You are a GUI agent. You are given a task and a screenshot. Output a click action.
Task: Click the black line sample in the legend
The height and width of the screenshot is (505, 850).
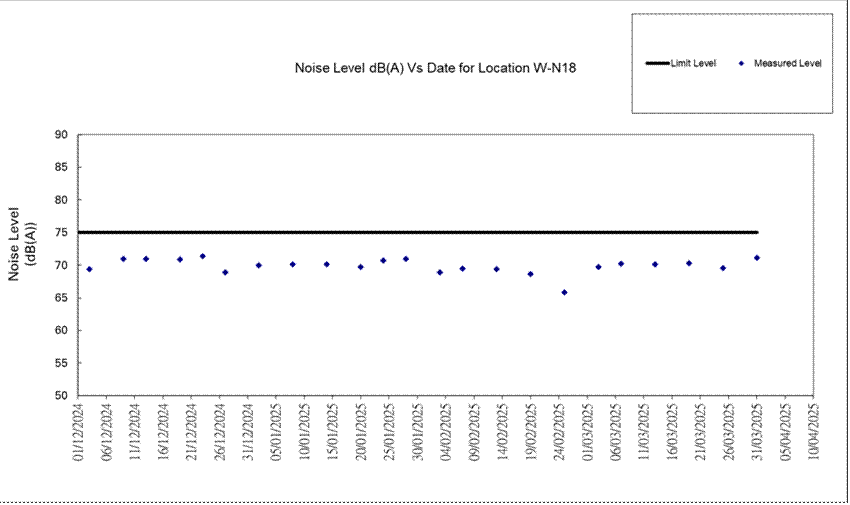click(x=656, y=64)
